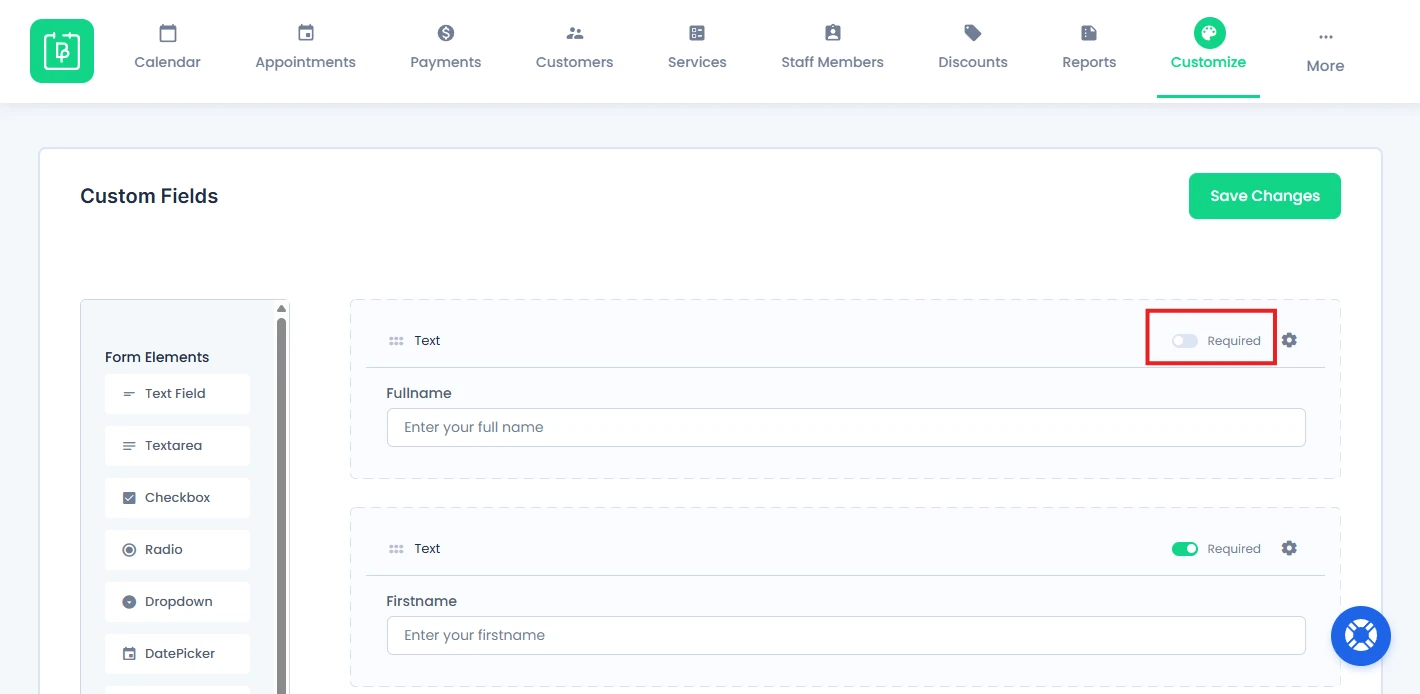Open the Calendar tab
1420x694 pixels.
point(168,48)
